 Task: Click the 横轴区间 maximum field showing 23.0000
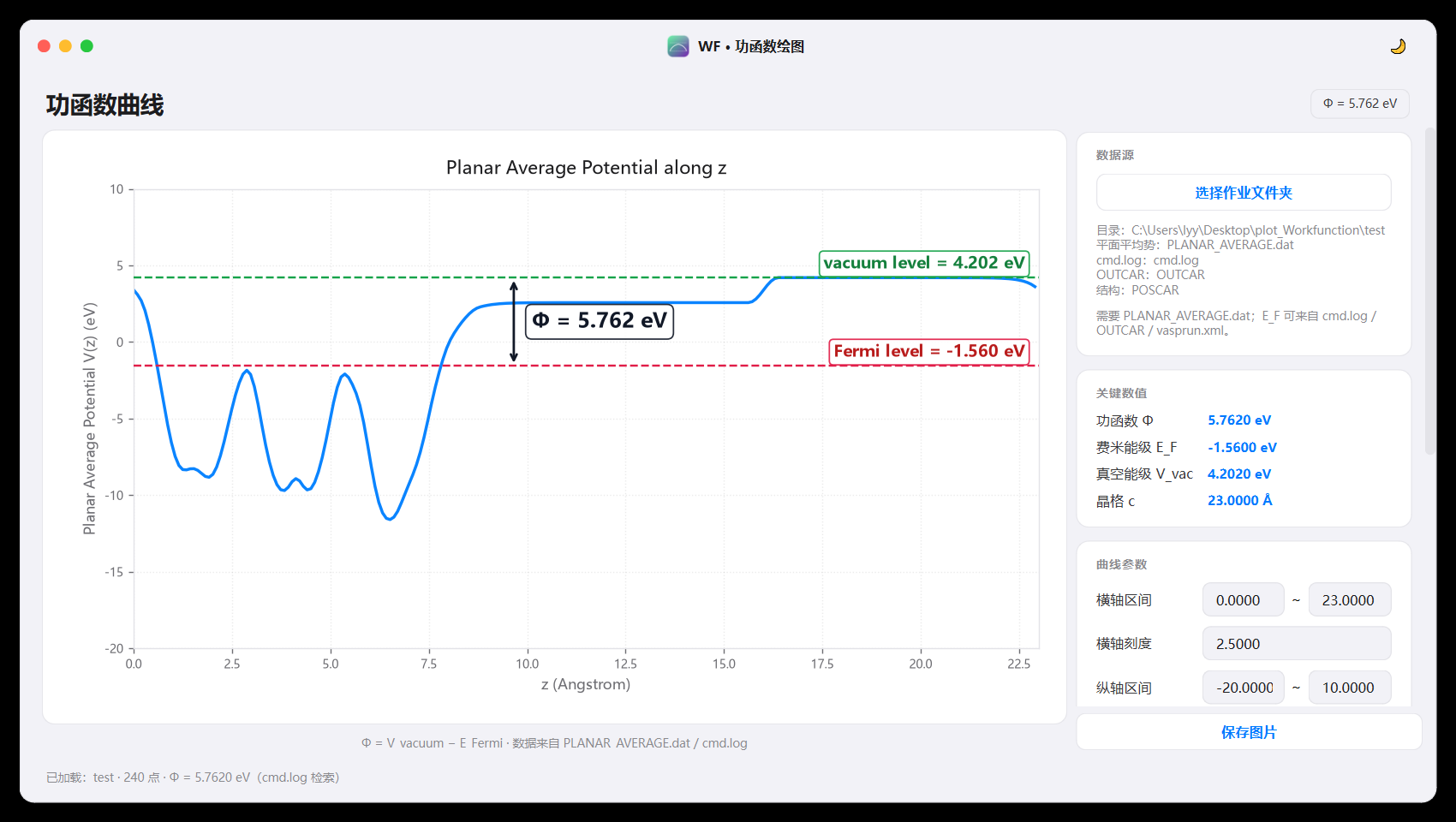click(x=1350, y=600)
